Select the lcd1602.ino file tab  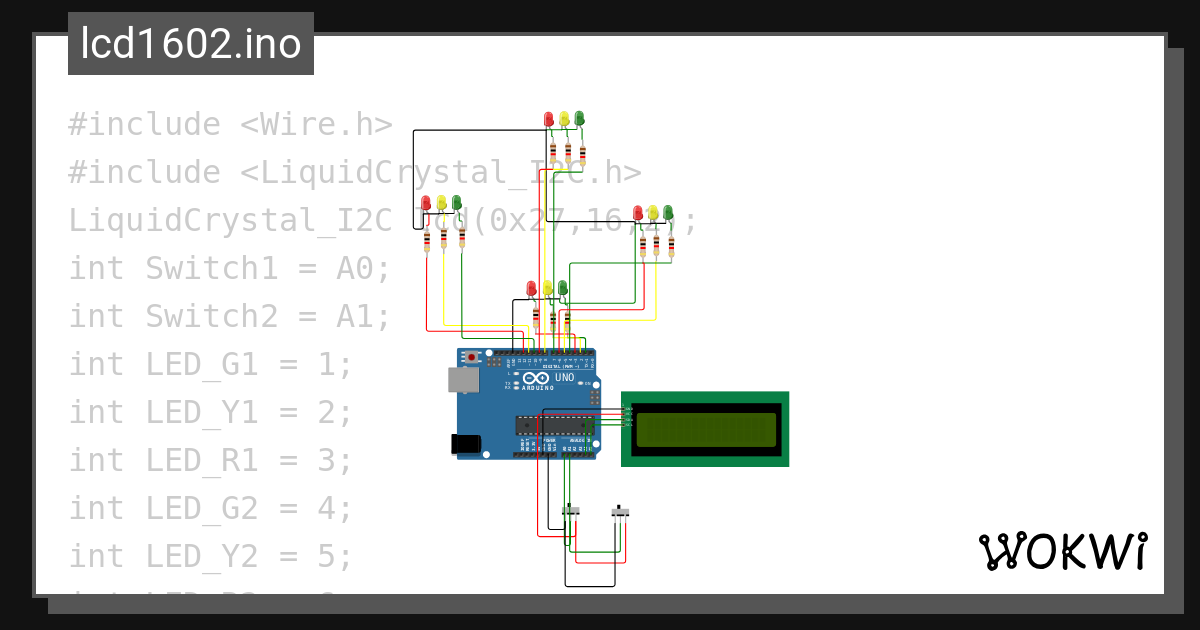coord(191,44)
